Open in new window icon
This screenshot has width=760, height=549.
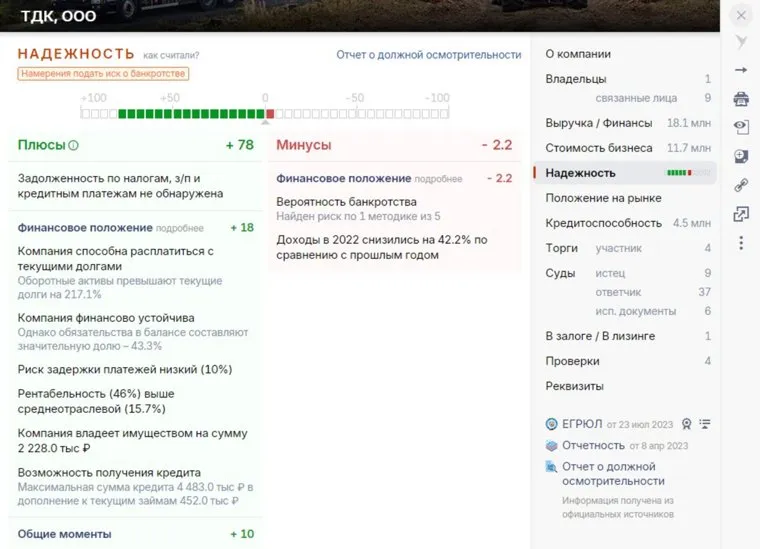pyautogui.click(x=741, y=214)
